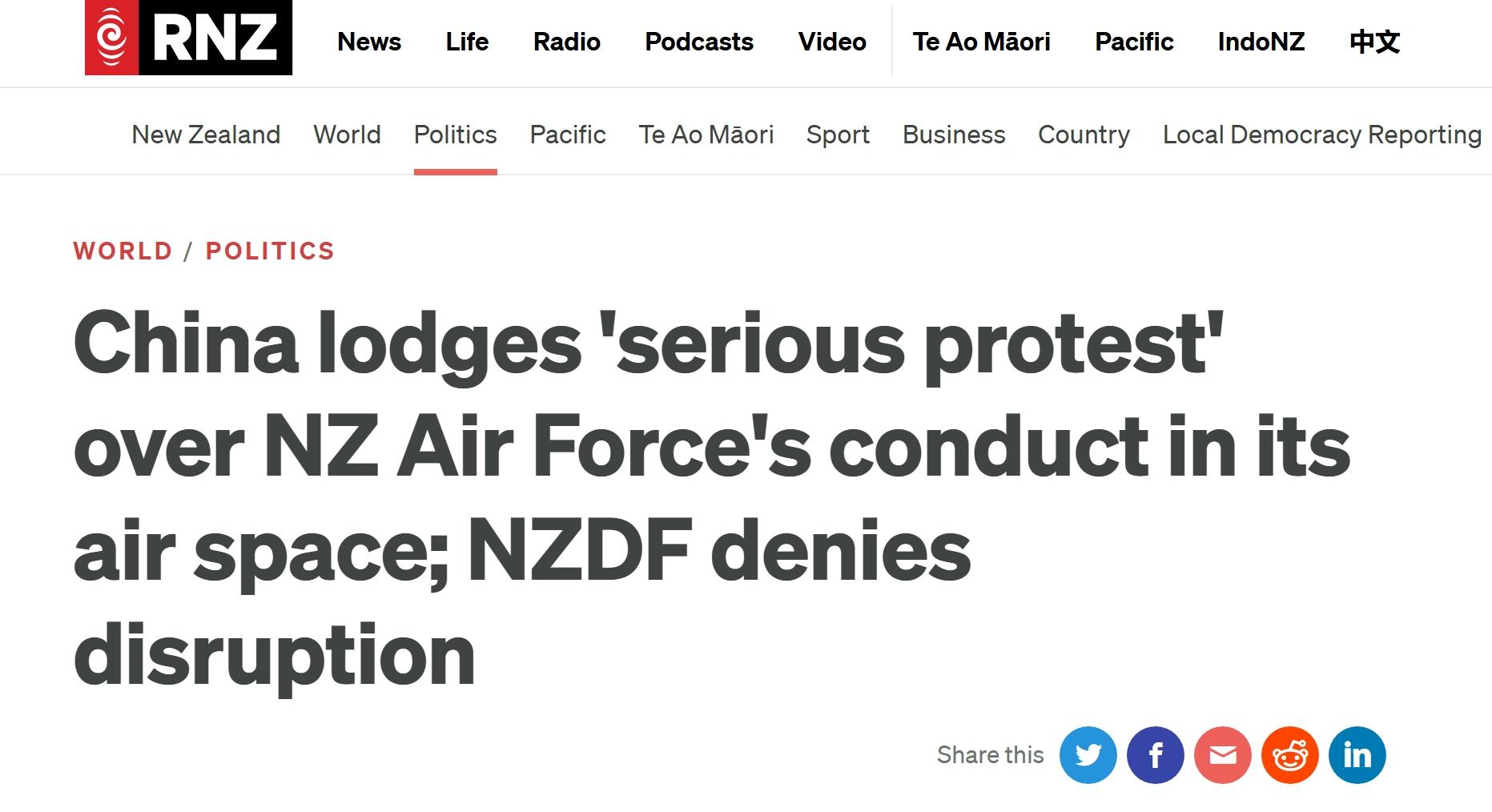The image size is (1492, 812).
Task: Share article on LinkedIn
Action: click(x=1357, y=755)
